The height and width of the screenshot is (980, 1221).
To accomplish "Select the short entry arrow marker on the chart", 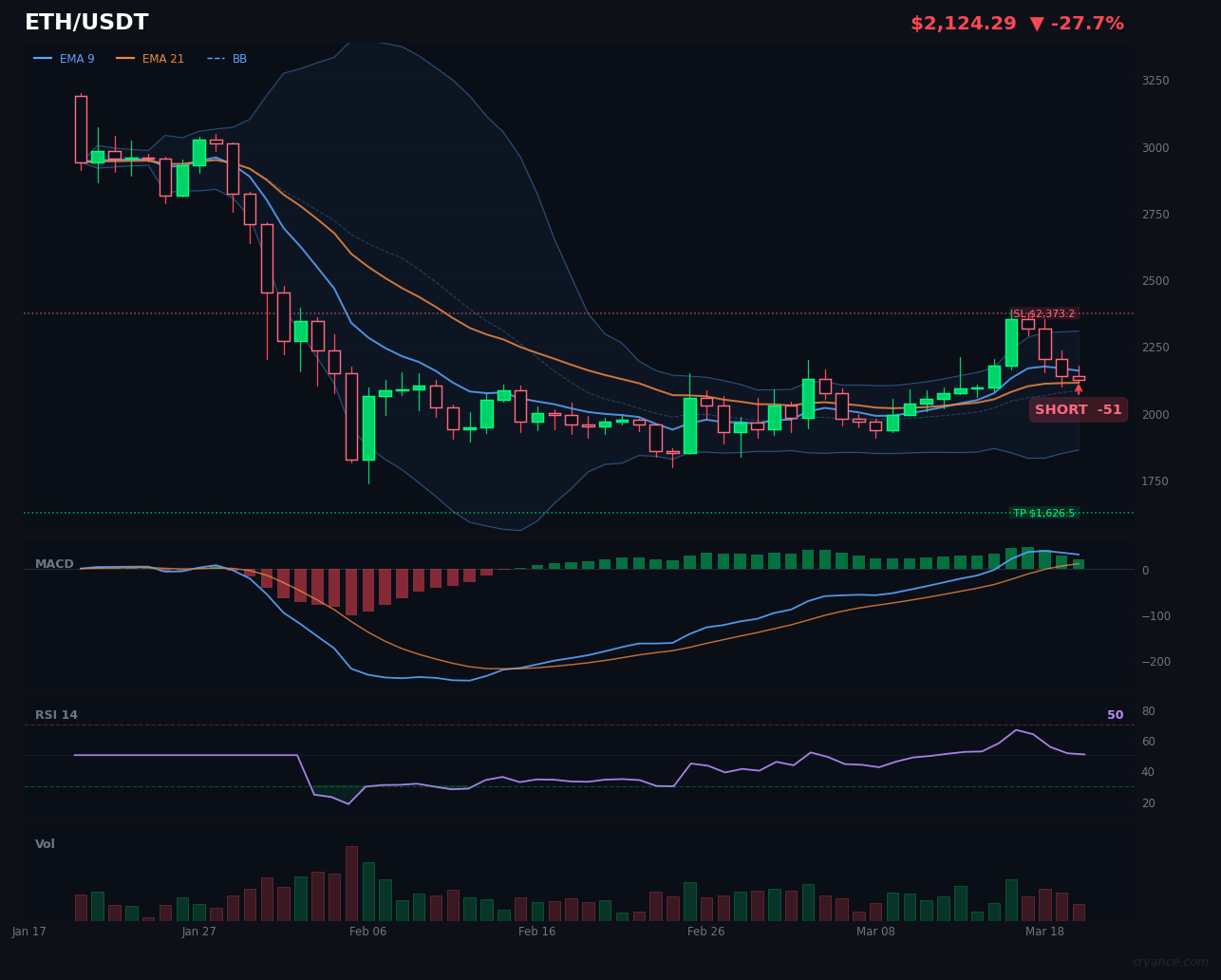I will coord(1079,389).
